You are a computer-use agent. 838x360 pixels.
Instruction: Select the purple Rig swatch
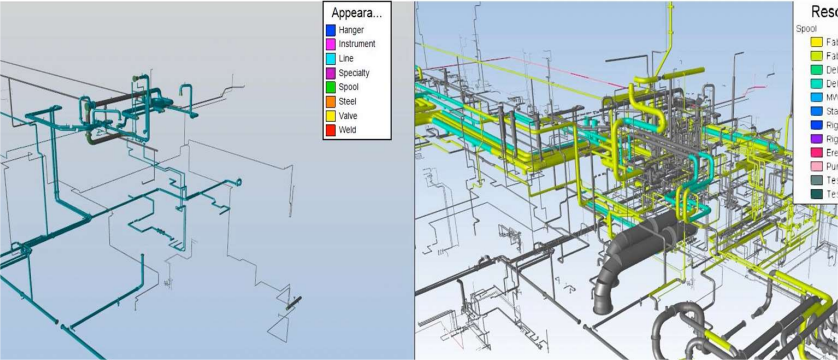tap(816, 139)
